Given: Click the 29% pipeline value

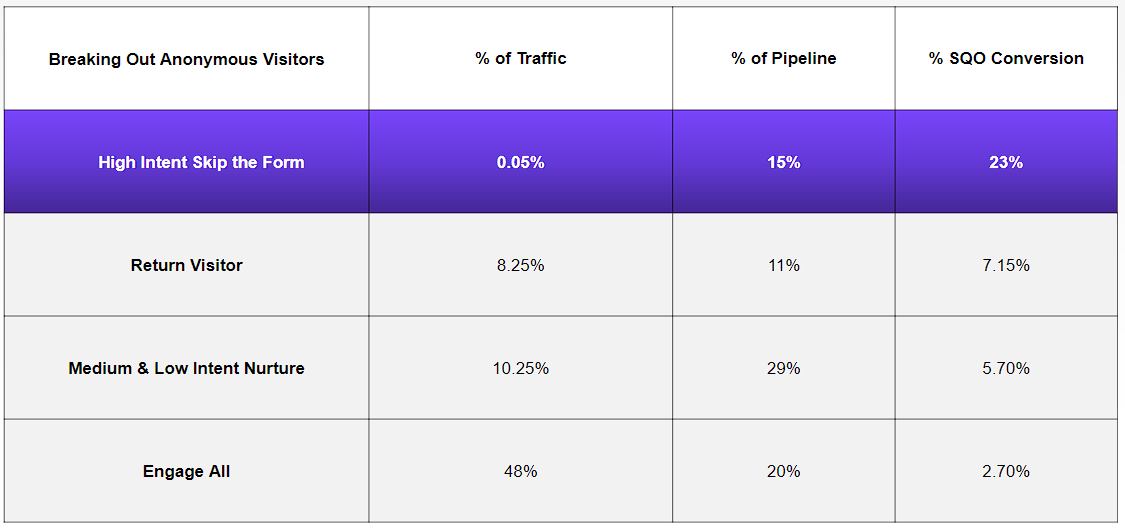Looking at the screenshot, I should (783, 368).
